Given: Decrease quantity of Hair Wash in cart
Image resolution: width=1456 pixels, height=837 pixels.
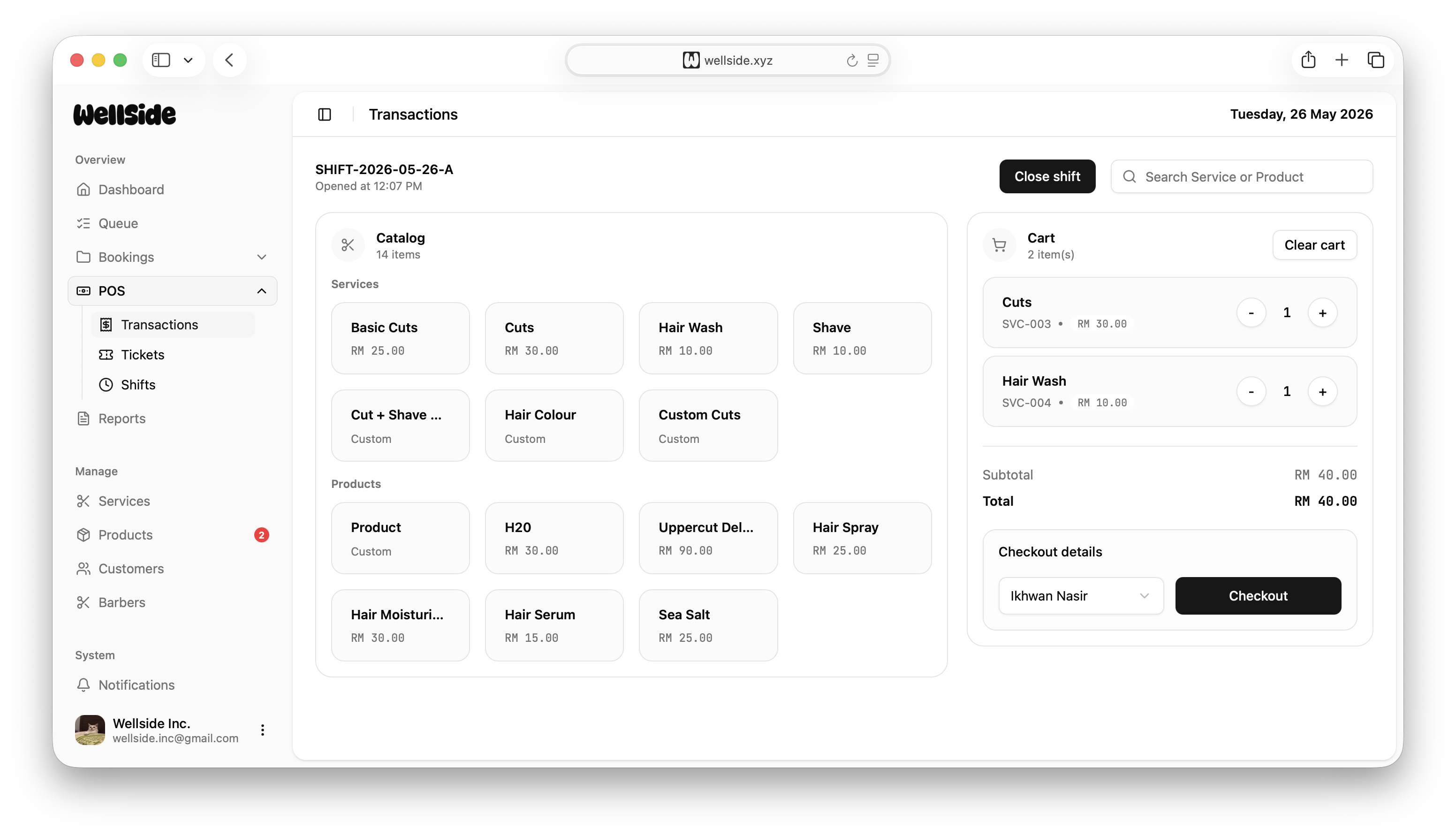Looking at the screenshot, I should click(1251, 391).
